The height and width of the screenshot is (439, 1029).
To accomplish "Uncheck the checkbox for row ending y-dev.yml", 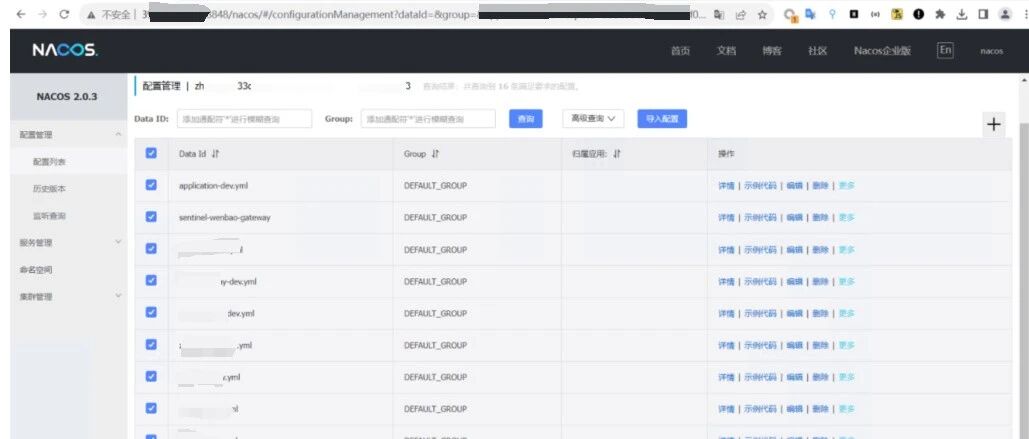I will point(152,280).
